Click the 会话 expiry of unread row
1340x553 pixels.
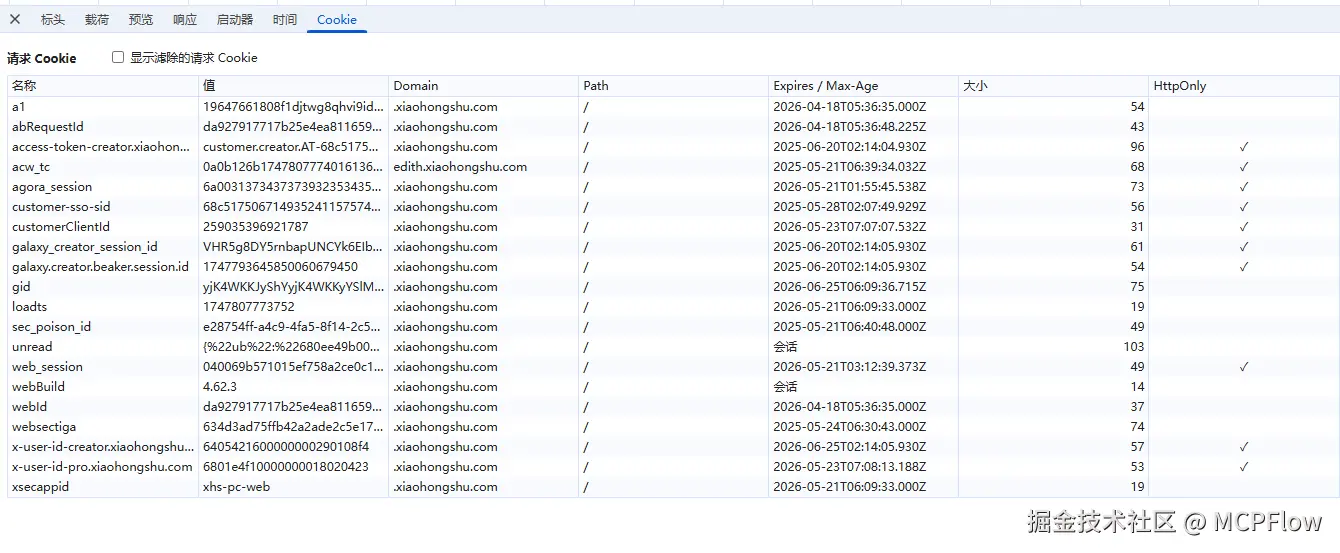pos(785,347)
